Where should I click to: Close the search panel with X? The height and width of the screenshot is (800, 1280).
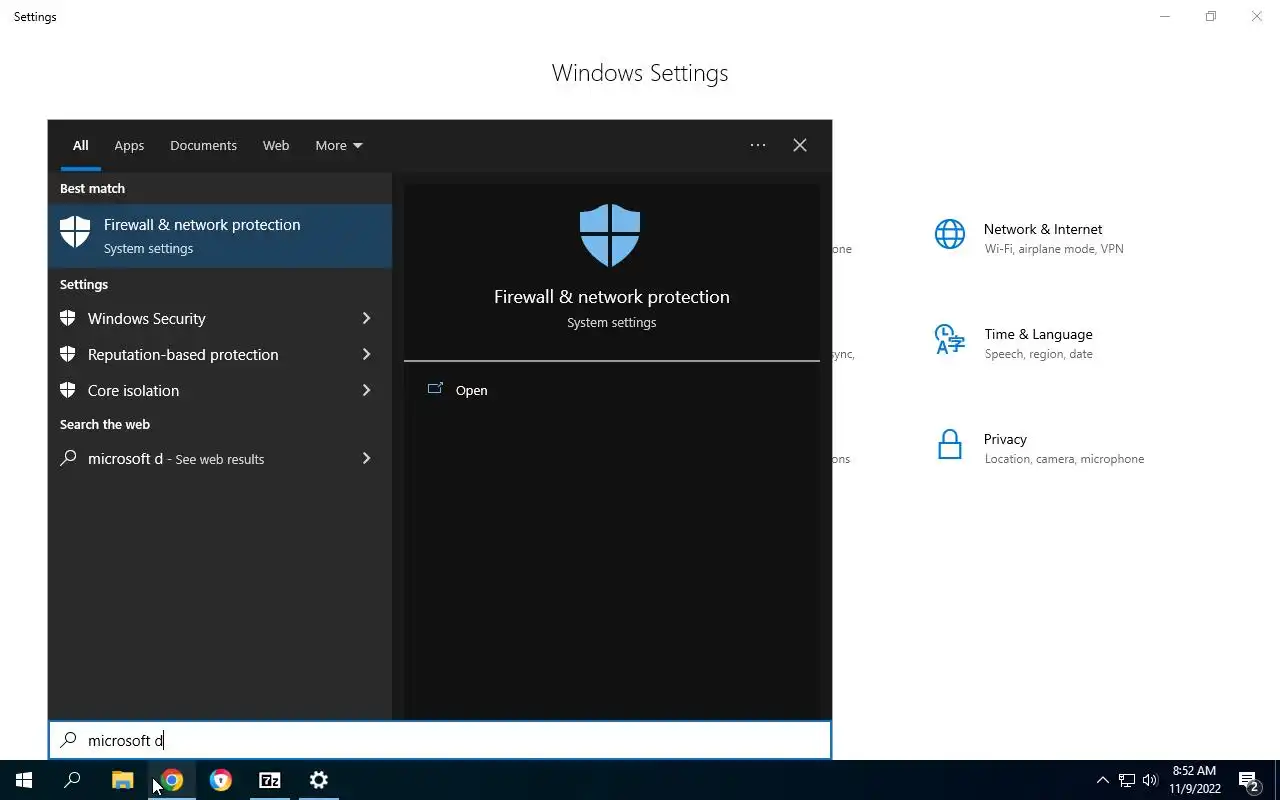[x=800, y=145]
